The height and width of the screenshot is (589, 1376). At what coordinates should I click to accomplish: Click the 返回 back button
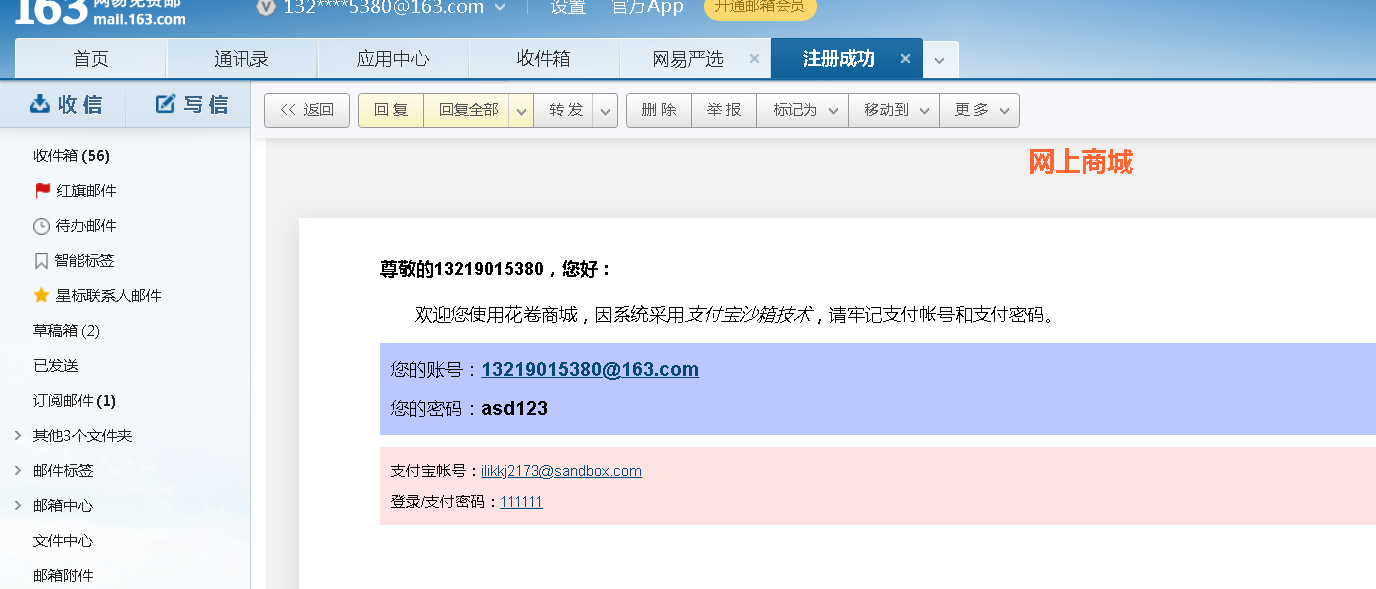click(307, 110)
